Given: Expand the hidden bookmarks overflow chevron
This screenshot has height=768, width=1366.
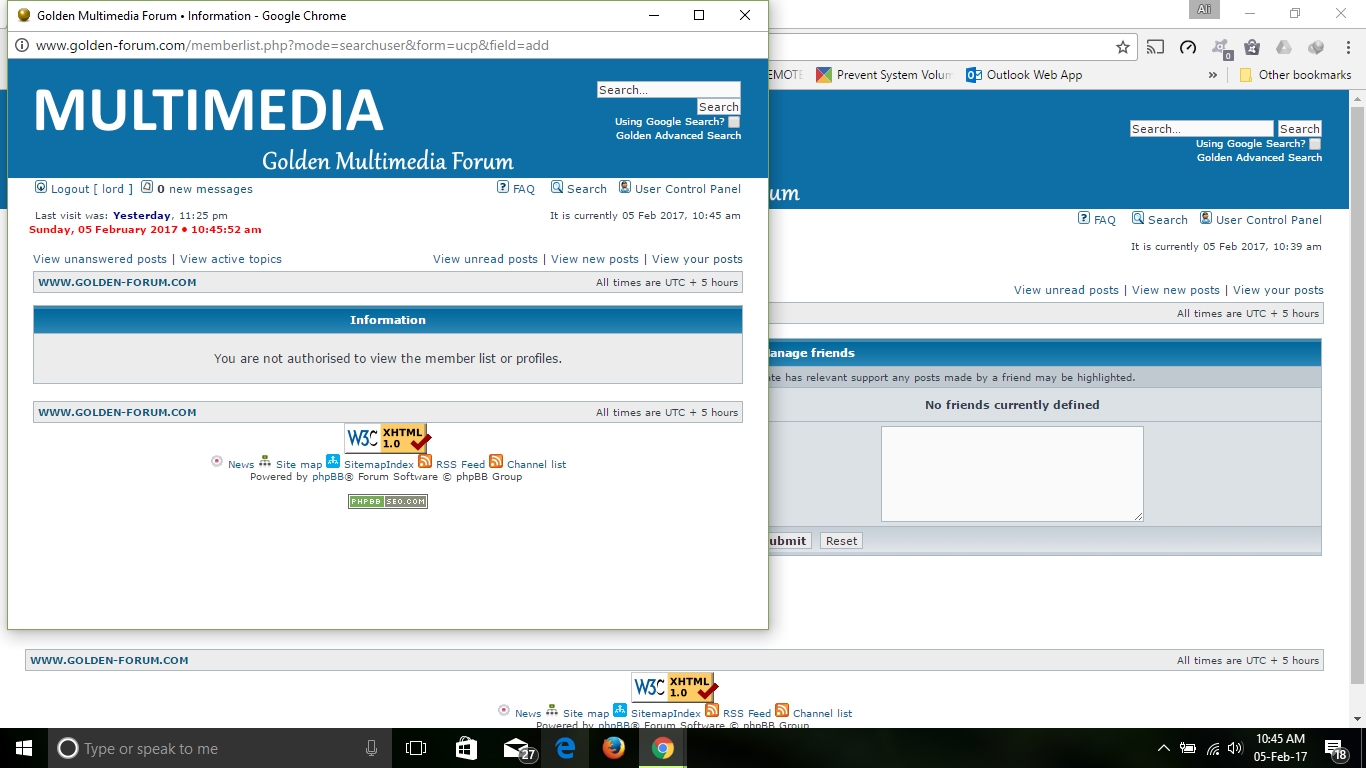Looking at the screenshot, I should pyautogui.click(x=1213, y=75).
